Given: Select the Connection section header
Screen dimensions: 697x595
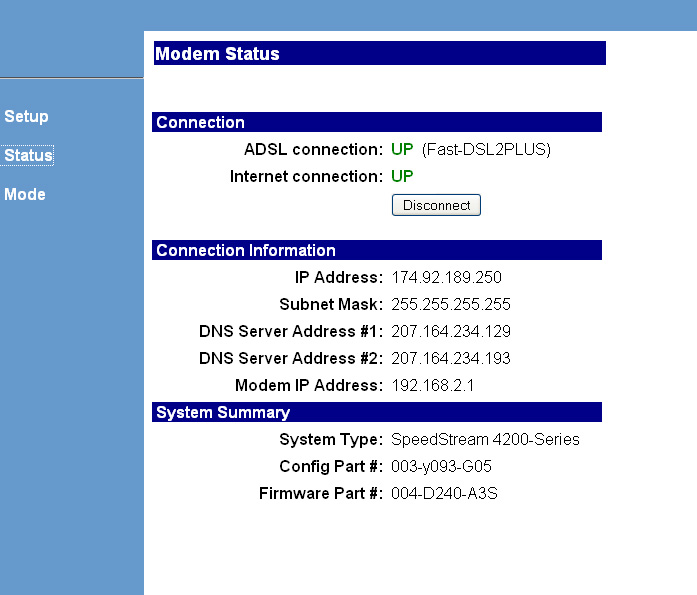Looking at the screenshot, I should [377, 122].
